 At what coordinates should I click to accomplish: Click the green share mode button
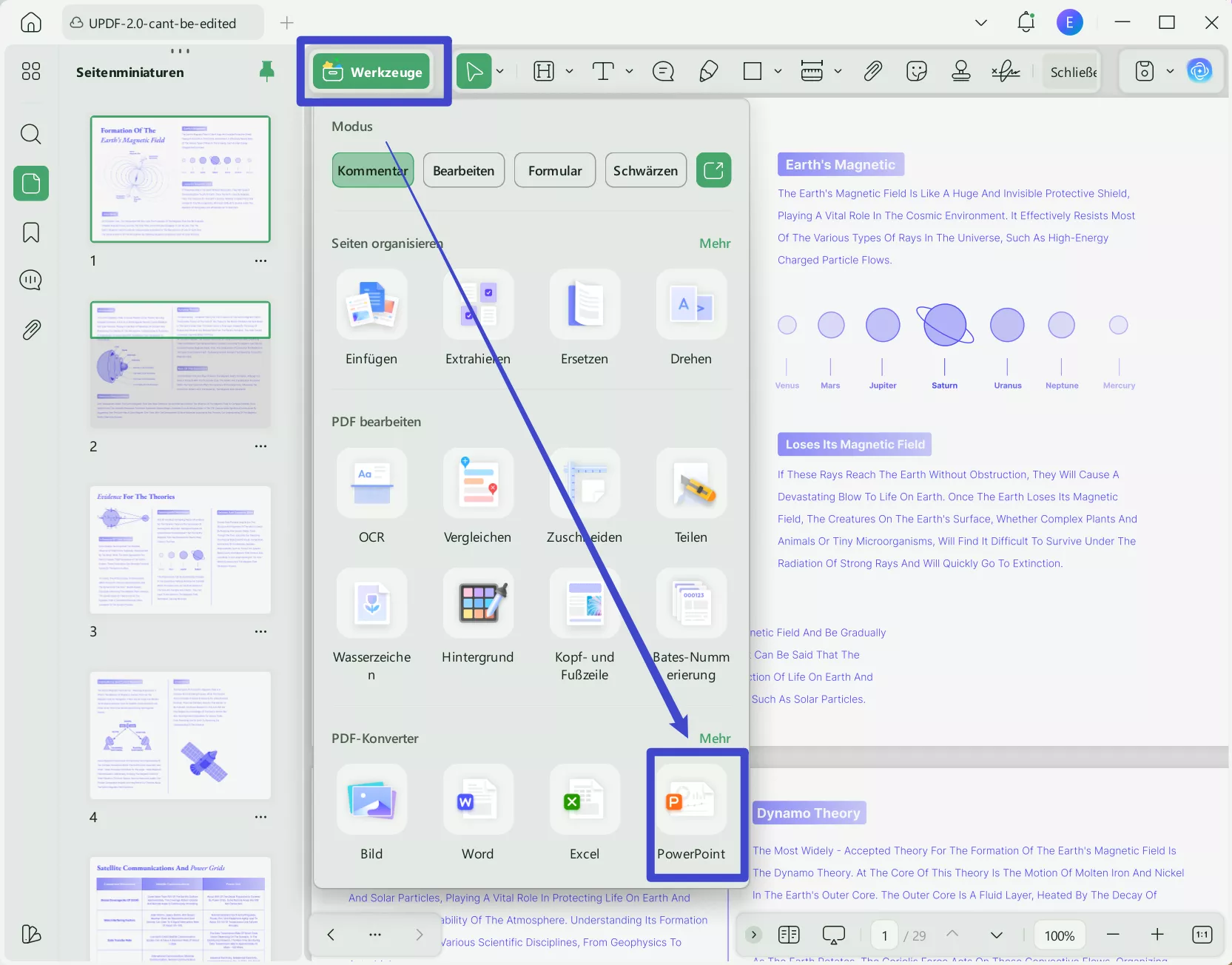(x=713, y=170)
